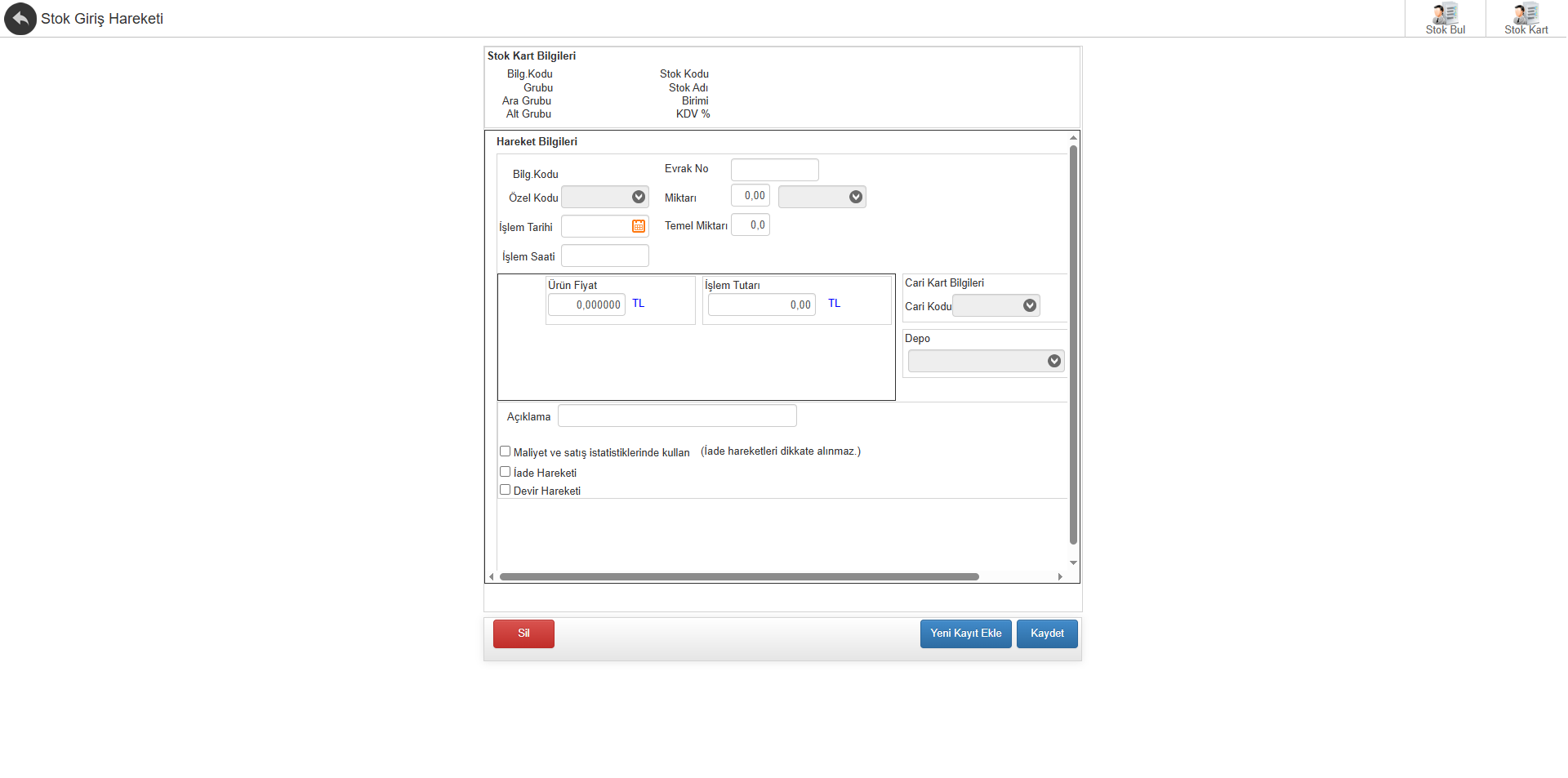Click the scroll right arrow
Image resolution: width=1568 pixels, height=778 pixels.
coord(1060,576)
